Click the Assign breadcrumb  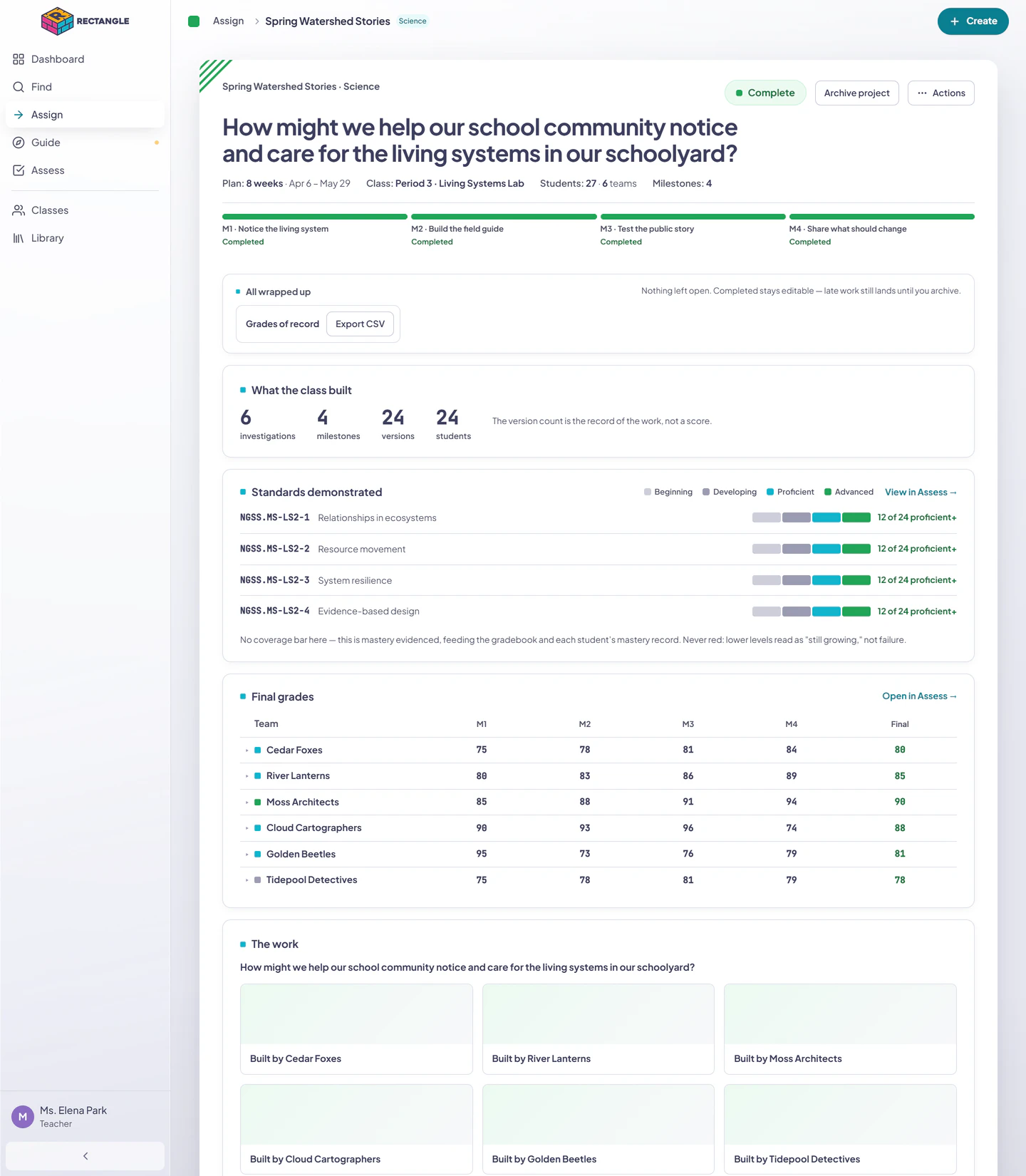[x=228, y=21]
